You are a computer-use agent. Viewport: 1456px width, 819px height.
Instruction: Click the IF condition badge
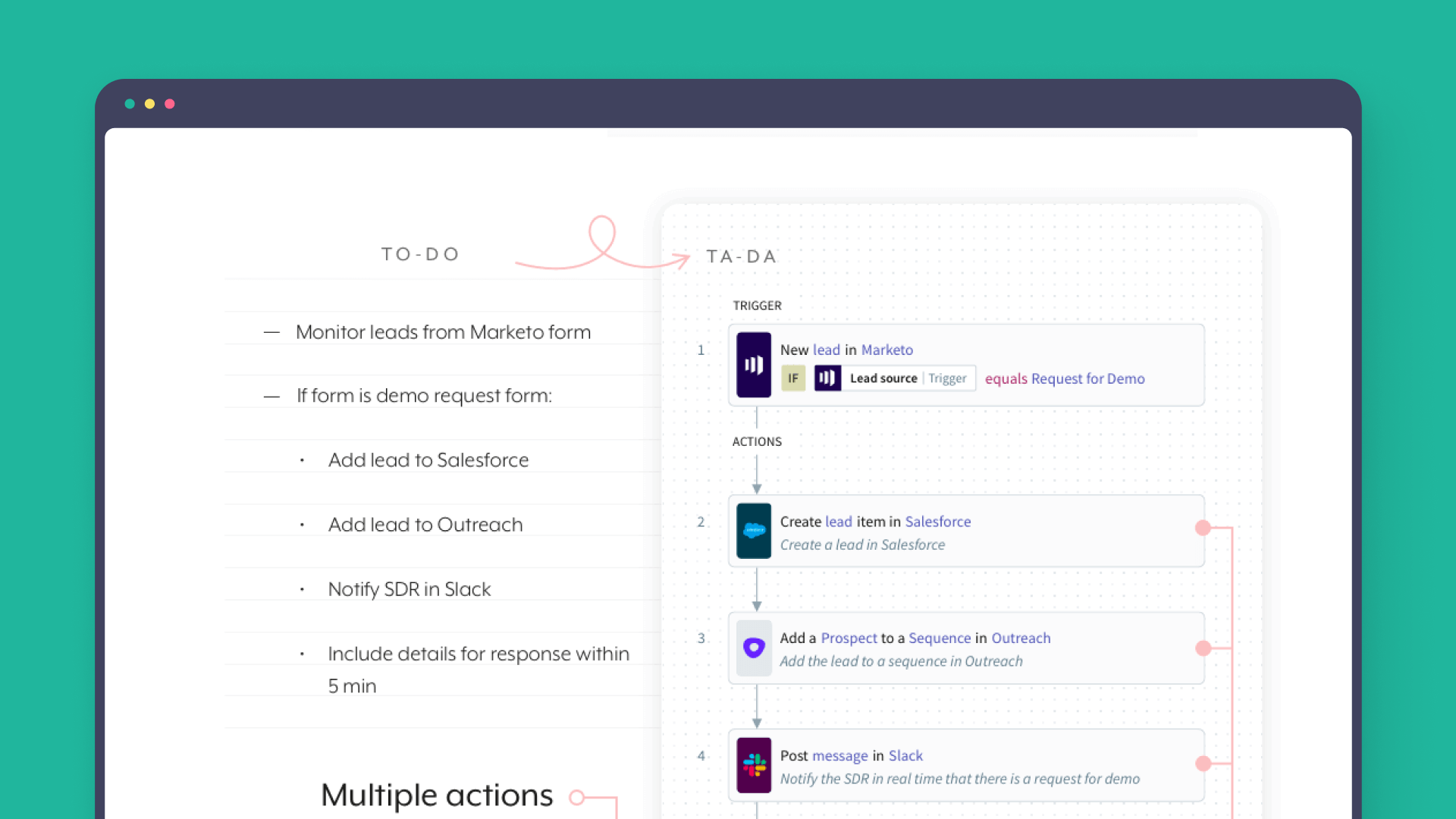coord(792,378)
